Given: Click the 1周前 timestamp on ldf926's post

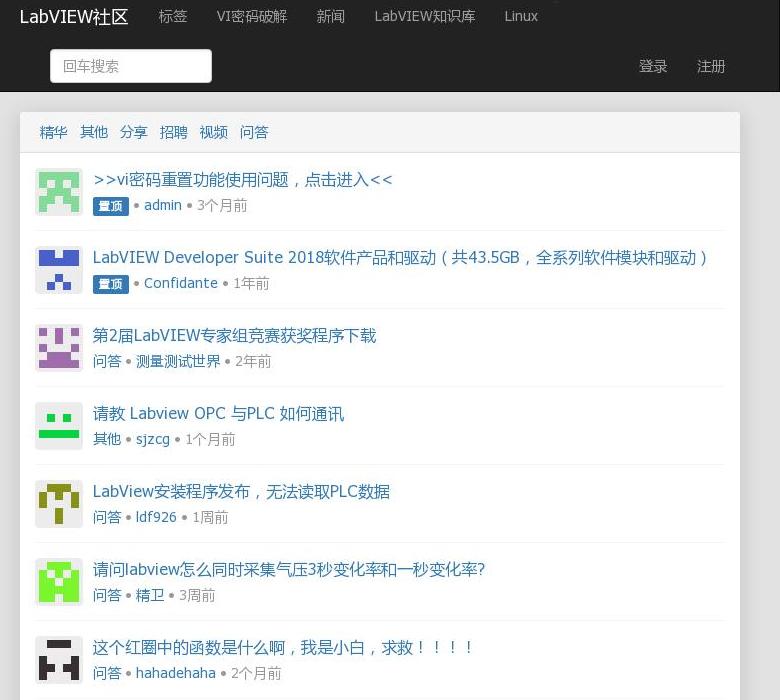Looking at the screenshot, I should pos(210,517).
